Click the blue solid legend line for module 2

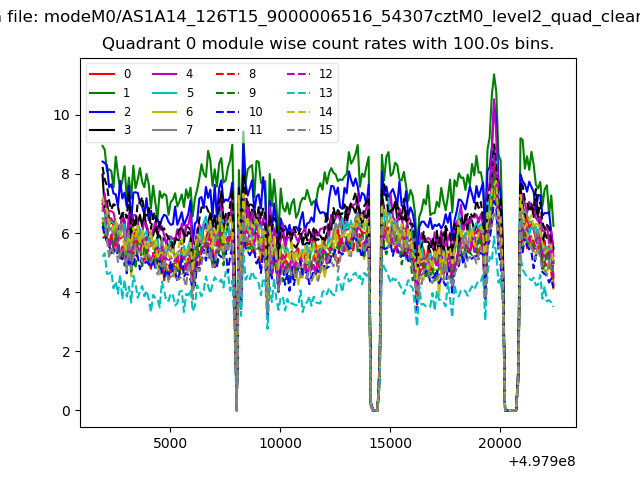click(102, 112)
